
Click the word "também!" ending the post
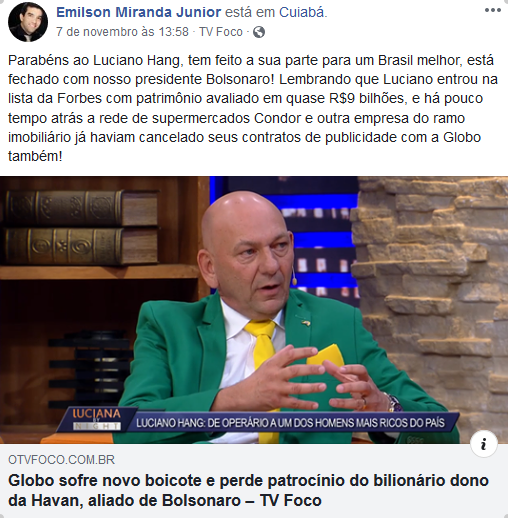tap(35, 156)
